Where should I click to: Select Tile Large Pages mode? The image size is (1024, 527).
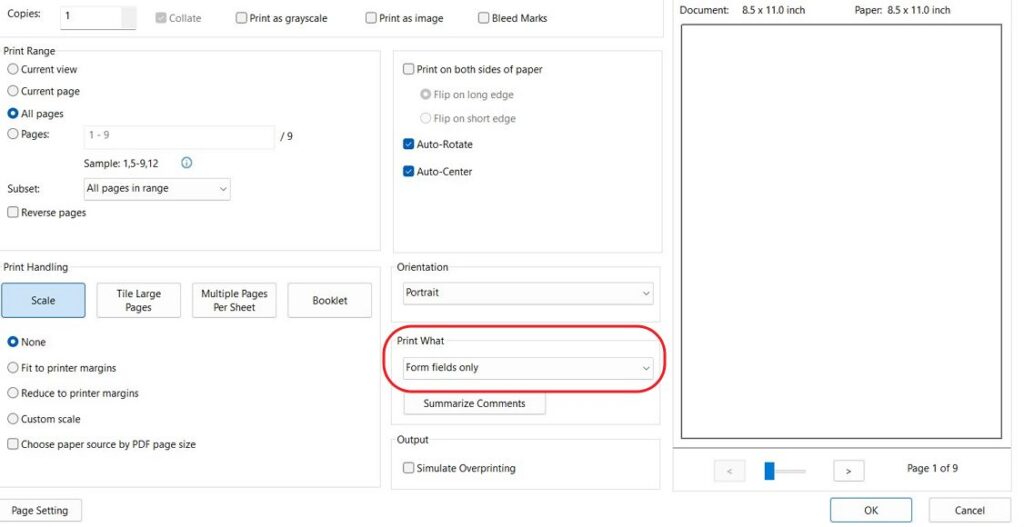[x=138, y=300]
